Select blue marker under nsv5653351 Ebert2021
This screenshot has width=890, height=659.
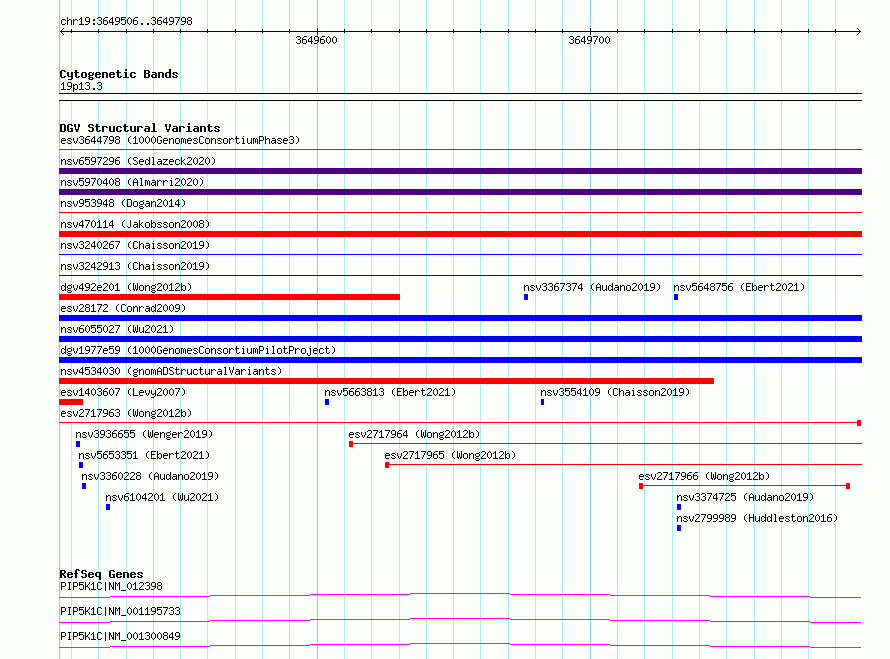tap(81, 465)
